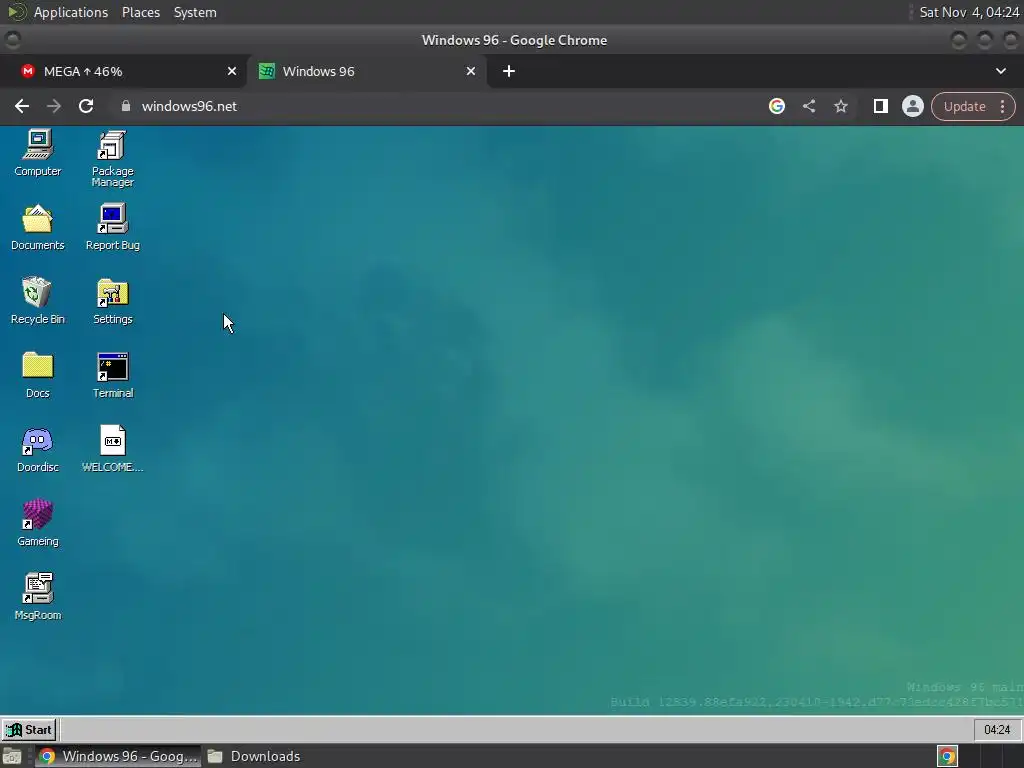
Task: Click the Google icon in address bar
Action: point(776,106)
